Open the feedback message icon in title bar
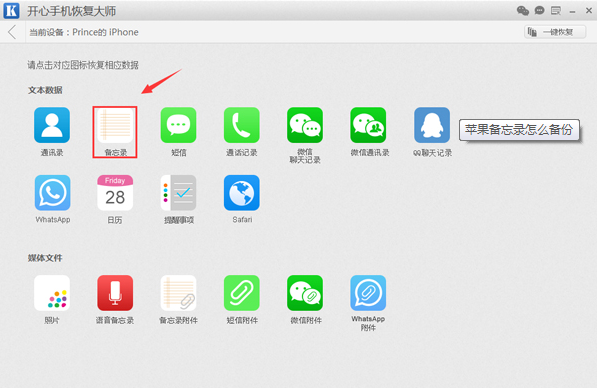 (x=556, y=11)
